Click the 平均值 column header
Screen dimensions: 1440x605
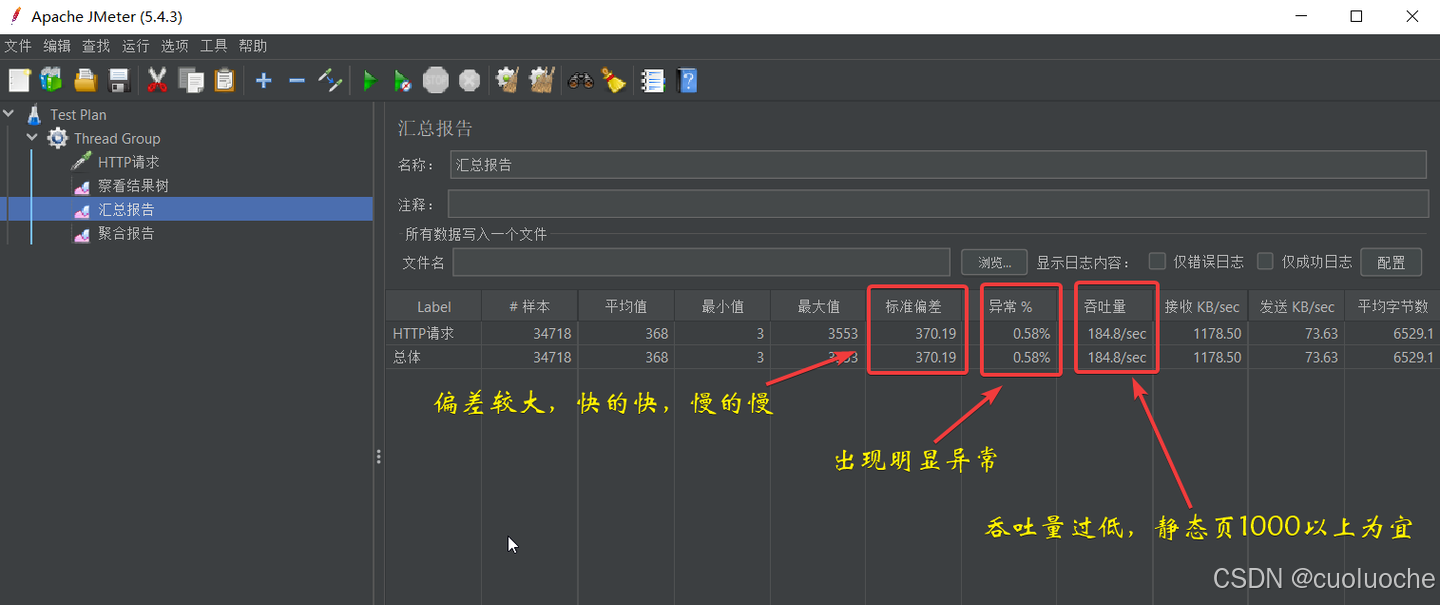(626, 307)
